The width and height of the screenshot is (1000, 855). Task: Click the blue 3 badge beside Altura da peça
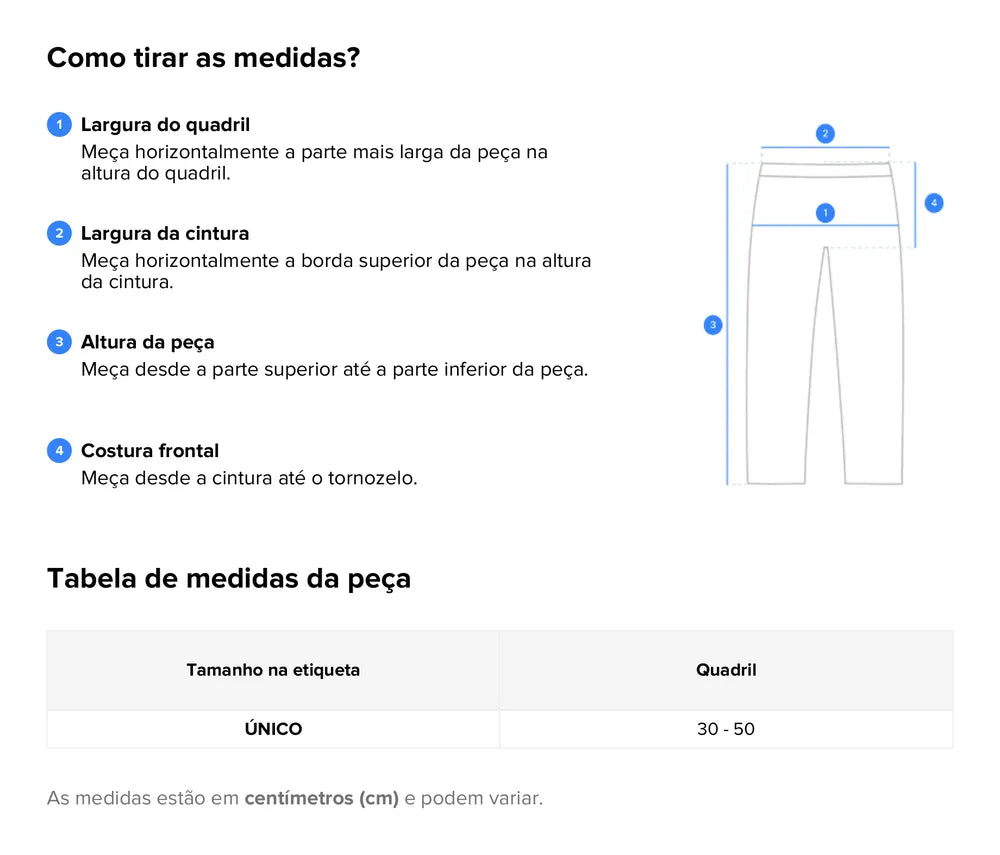[59, 342]
